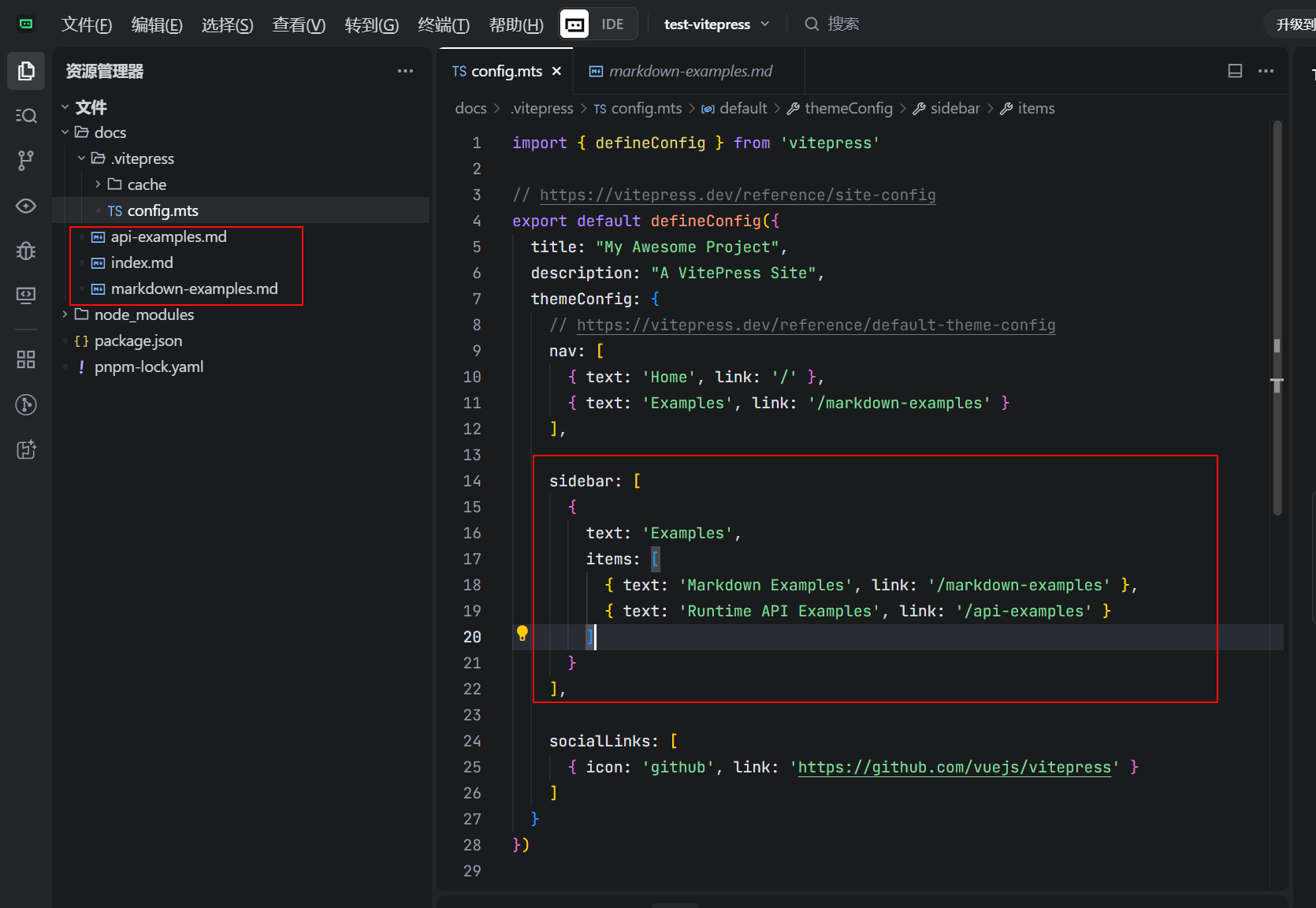
Task: Open the 终端(T) menu
Action: (x=443, y=24)
